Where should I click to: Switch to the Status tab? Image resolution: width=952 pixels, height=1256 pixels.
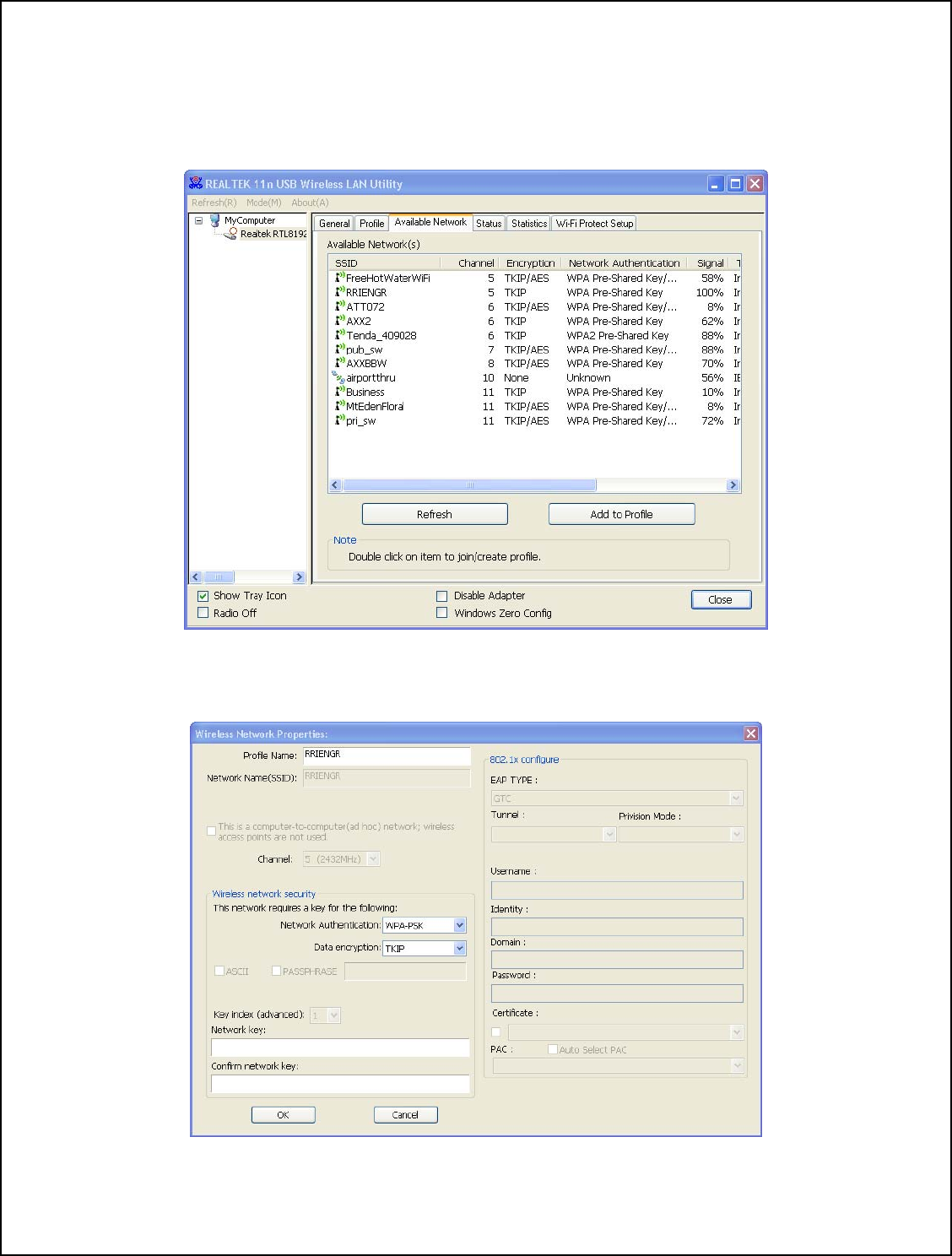489,224
